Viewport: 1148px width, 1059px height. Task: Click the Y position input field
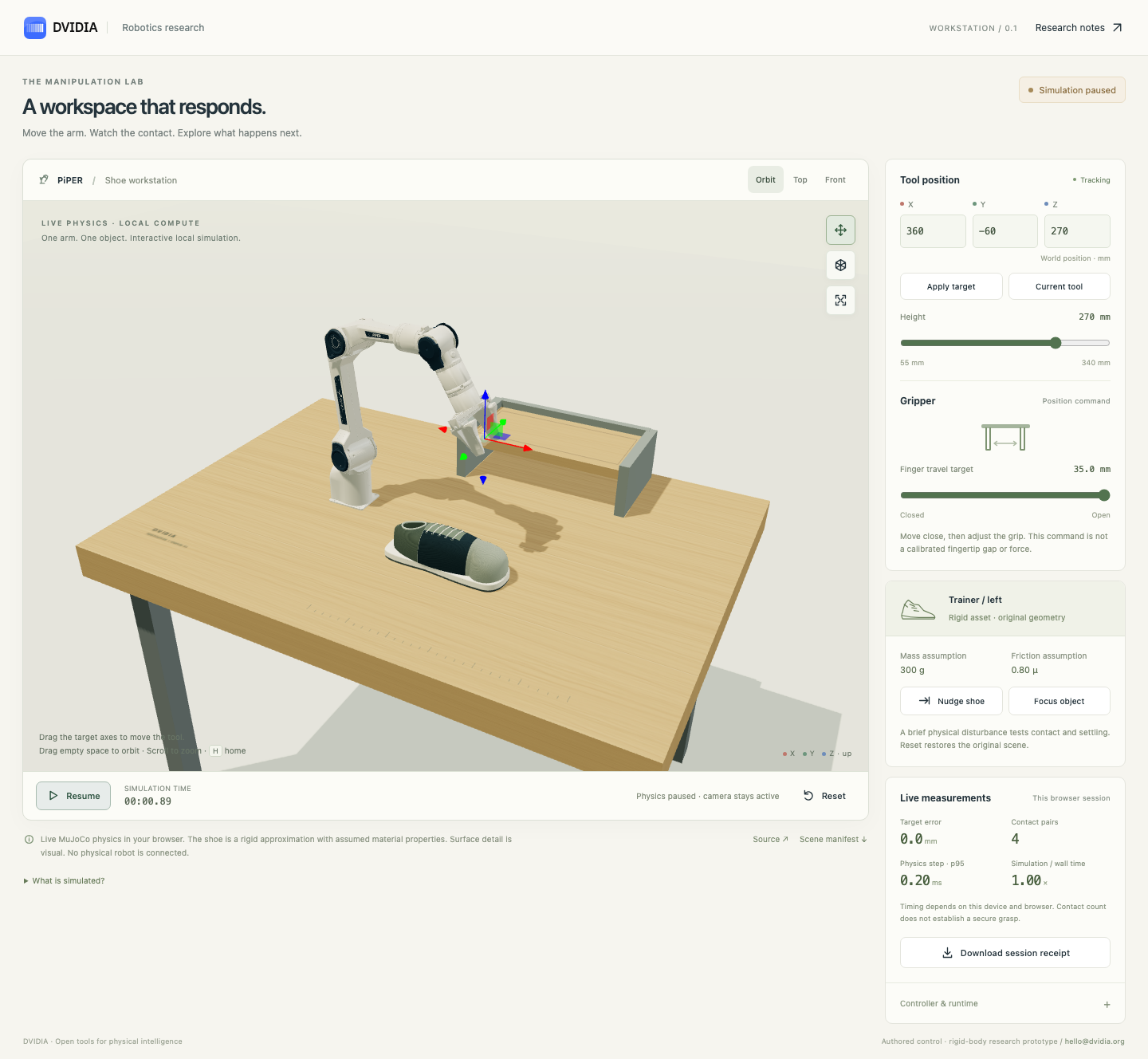click(x=1005, y=231)
